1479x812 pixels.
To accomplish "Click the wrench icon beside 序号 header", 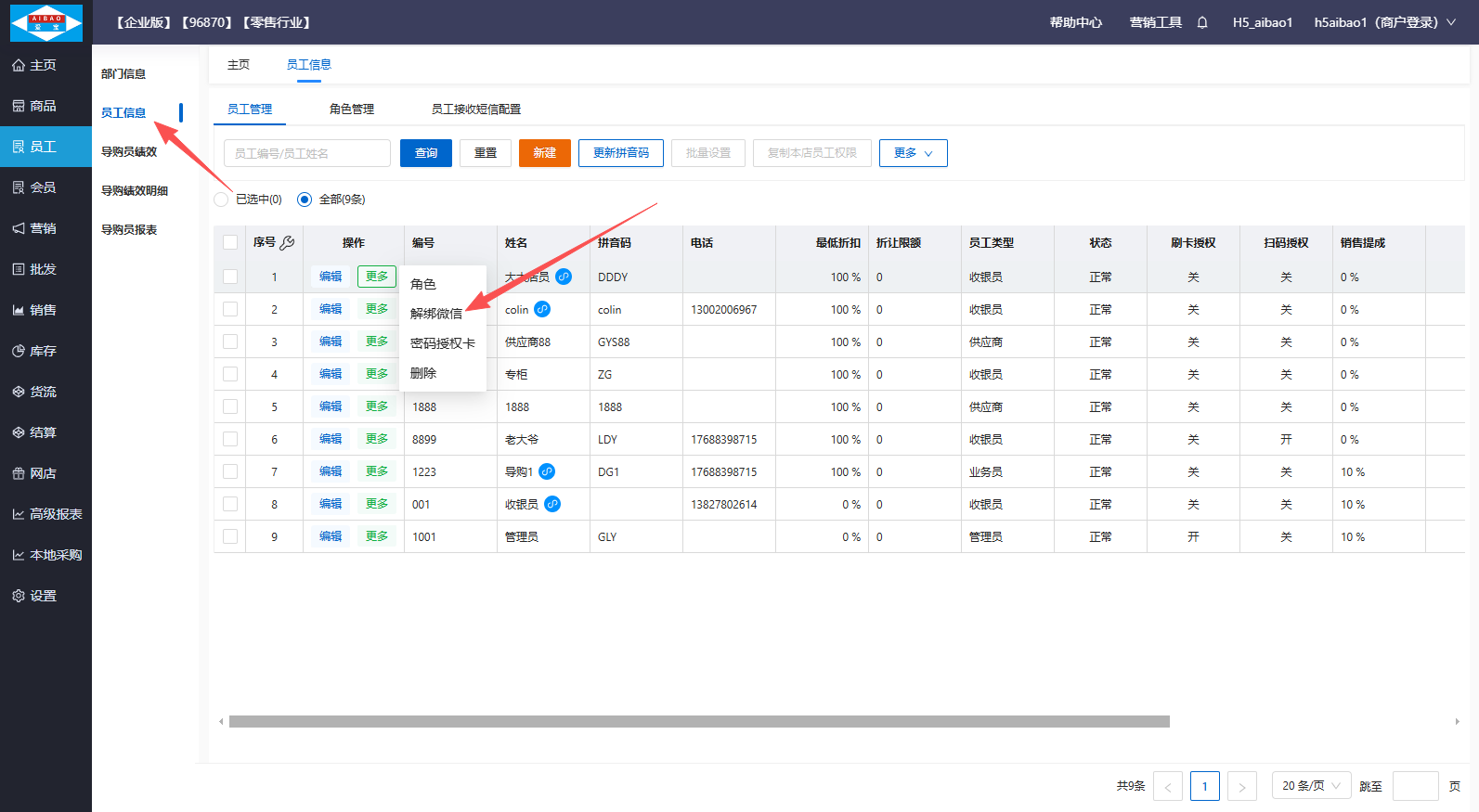I will click(x=288, y=242).
